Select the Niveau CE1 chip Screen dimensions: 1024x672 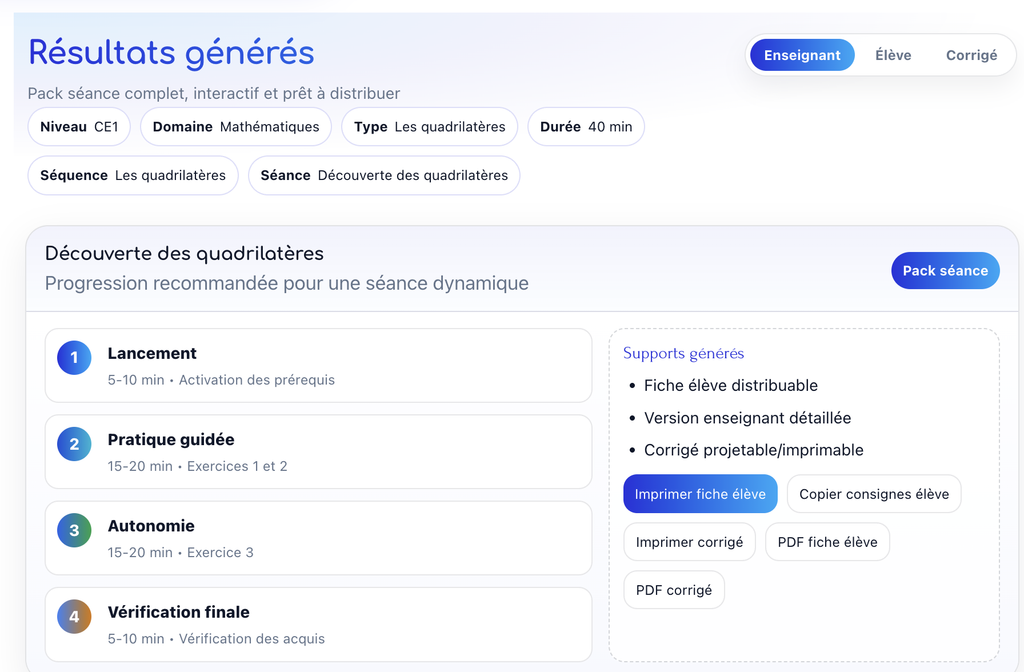(x=79, y=127)
